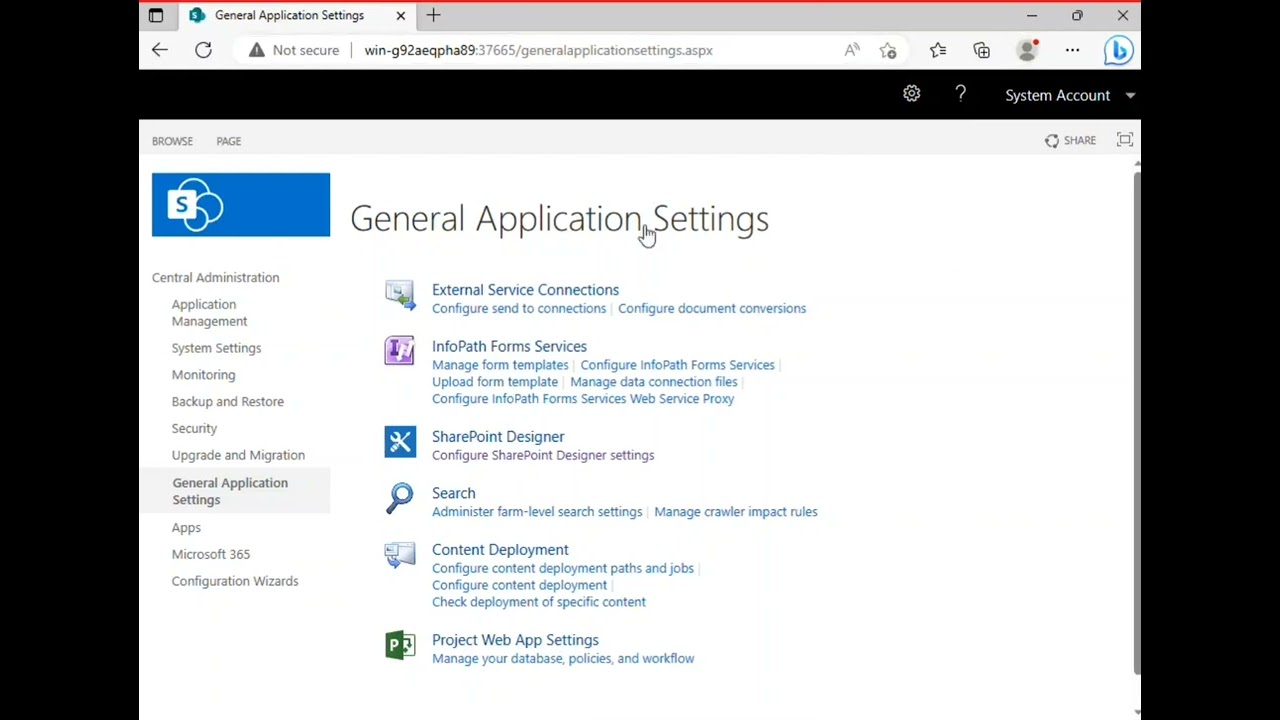1280x720 pixels.
Task: Click Configure InfoPath Forms Services Web Service Proxy
Action: pyautogui.click(x=583, y=399)
